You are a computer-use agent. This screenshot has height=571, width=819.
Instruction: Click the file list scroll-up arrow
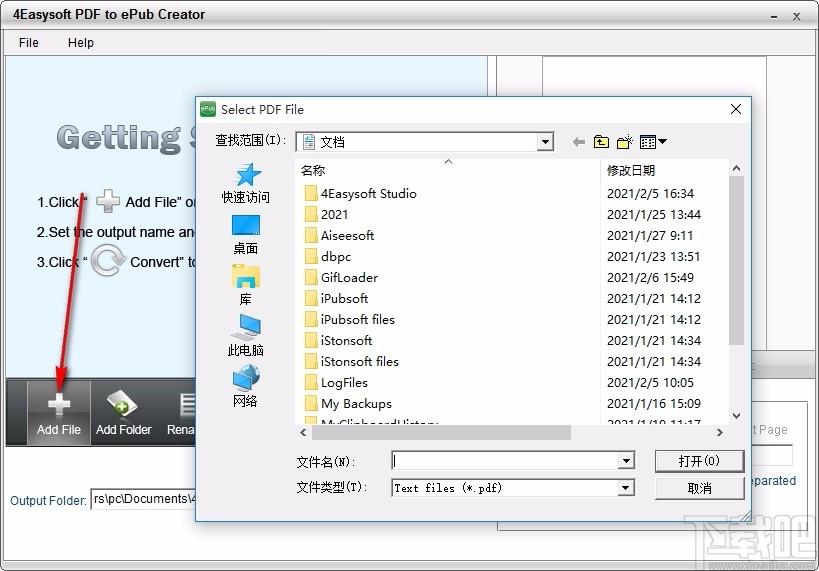click(x=736, y=168)
